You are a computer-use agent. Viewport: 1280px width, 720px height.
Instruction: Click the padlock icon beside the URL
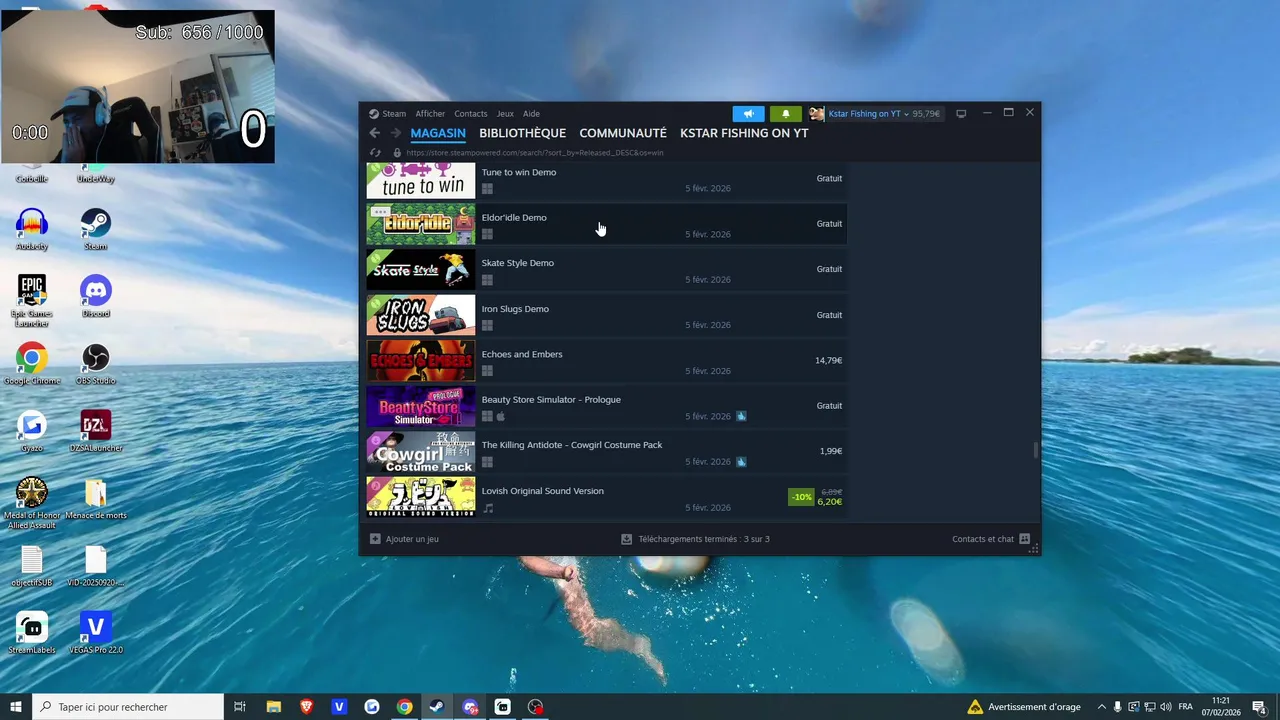coord(397,153)
